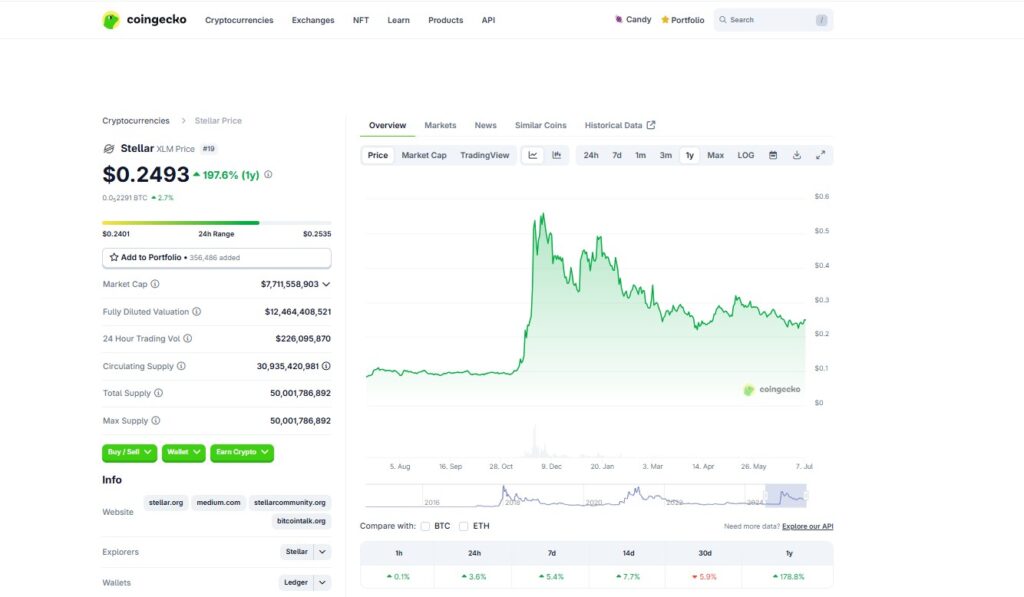Open Wallet dropdown button
The height and width of the screenshot is (597, 1024).
184,452
